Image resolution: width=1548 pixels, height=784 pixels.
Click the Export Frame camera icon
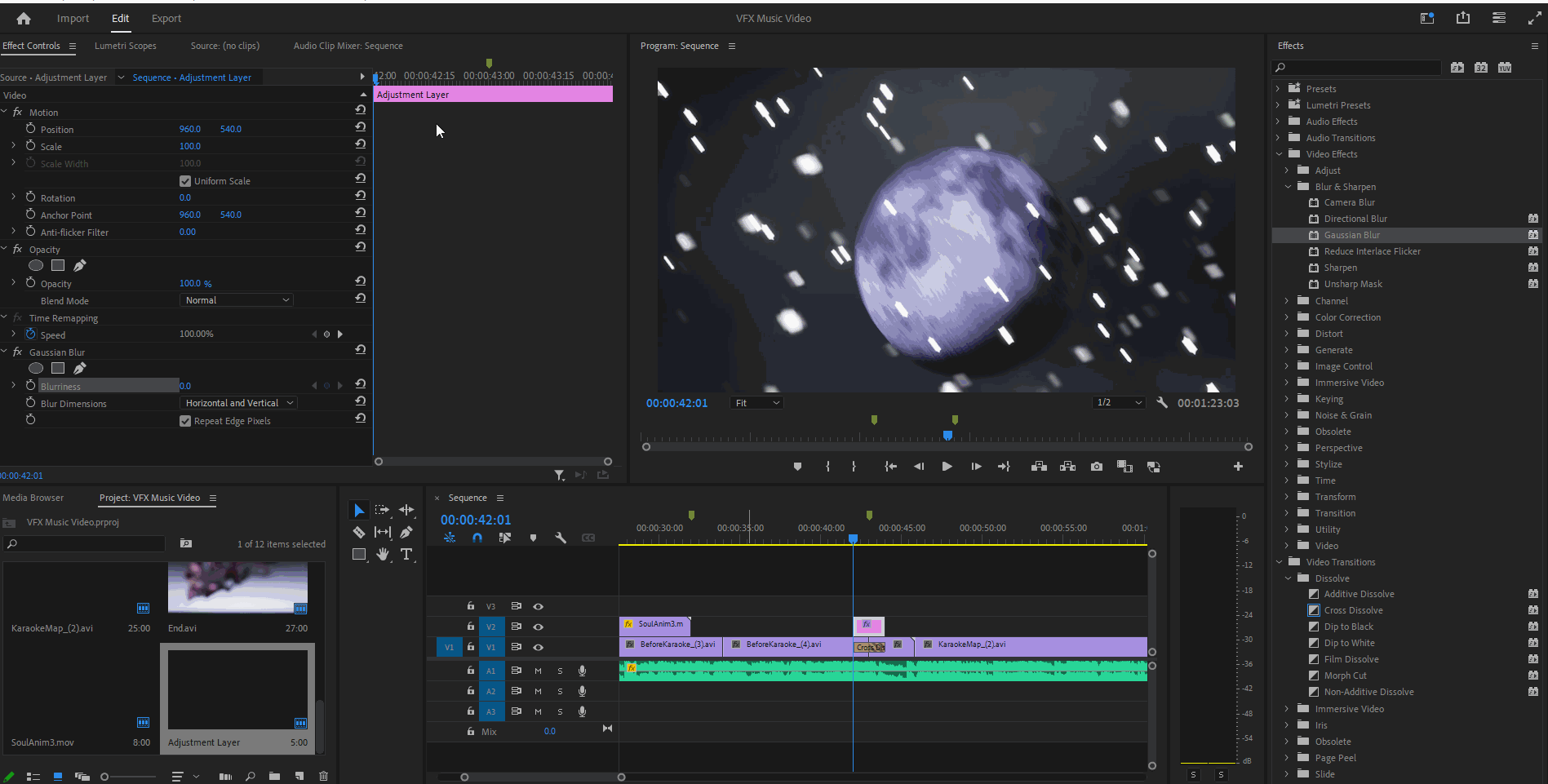[x=1096, y=467]
